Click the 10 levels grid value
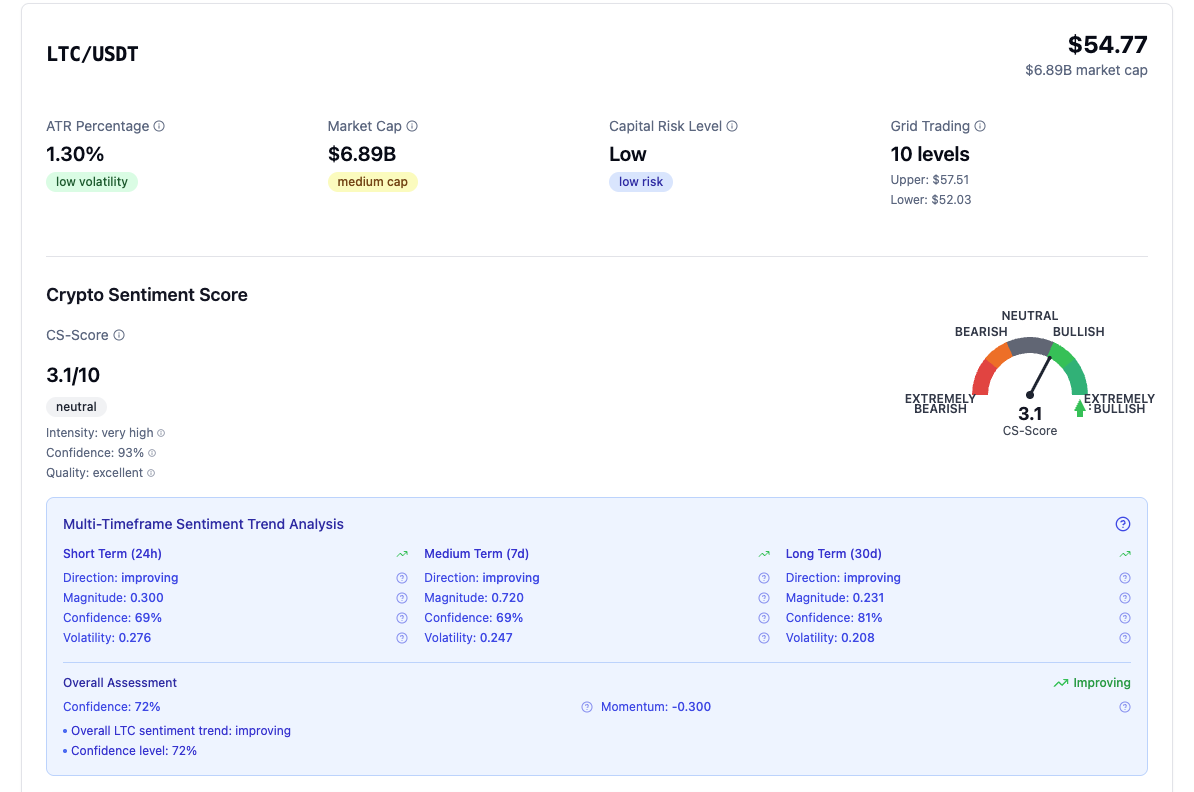This screenshot has width=1194, height=792. [x=930, y=155]
